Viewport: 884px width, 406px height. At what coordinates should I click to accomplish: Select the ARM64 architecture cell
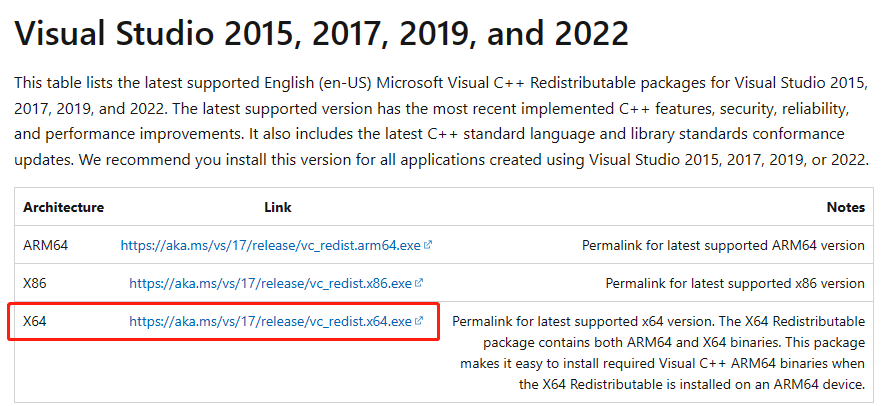point(46,245)
